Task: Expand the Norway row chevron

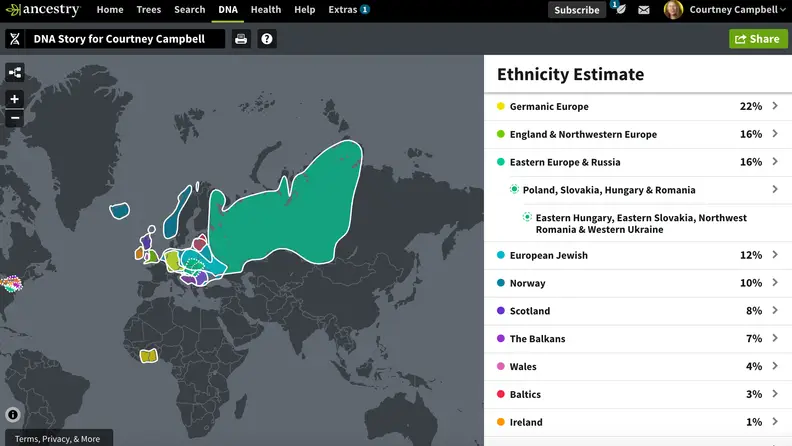Action: tap(775, 282)
